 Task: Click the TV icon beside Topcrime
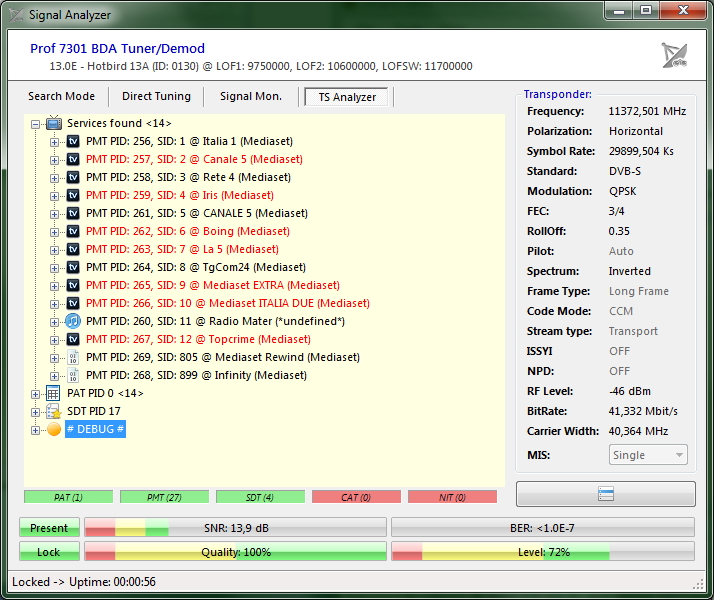(x=73, y=339)
